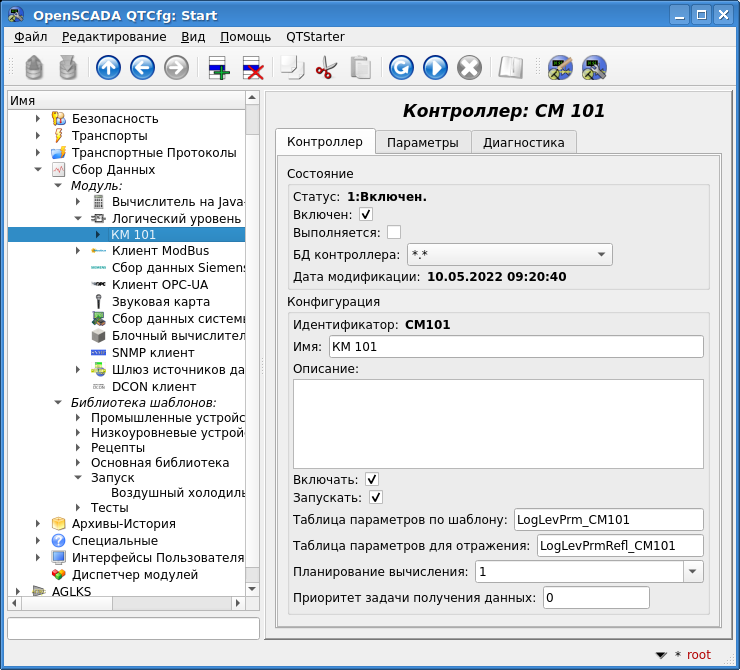Select DCON клиент in the tree
Viewport: 740px width, 670px height.
pos(154,386)
